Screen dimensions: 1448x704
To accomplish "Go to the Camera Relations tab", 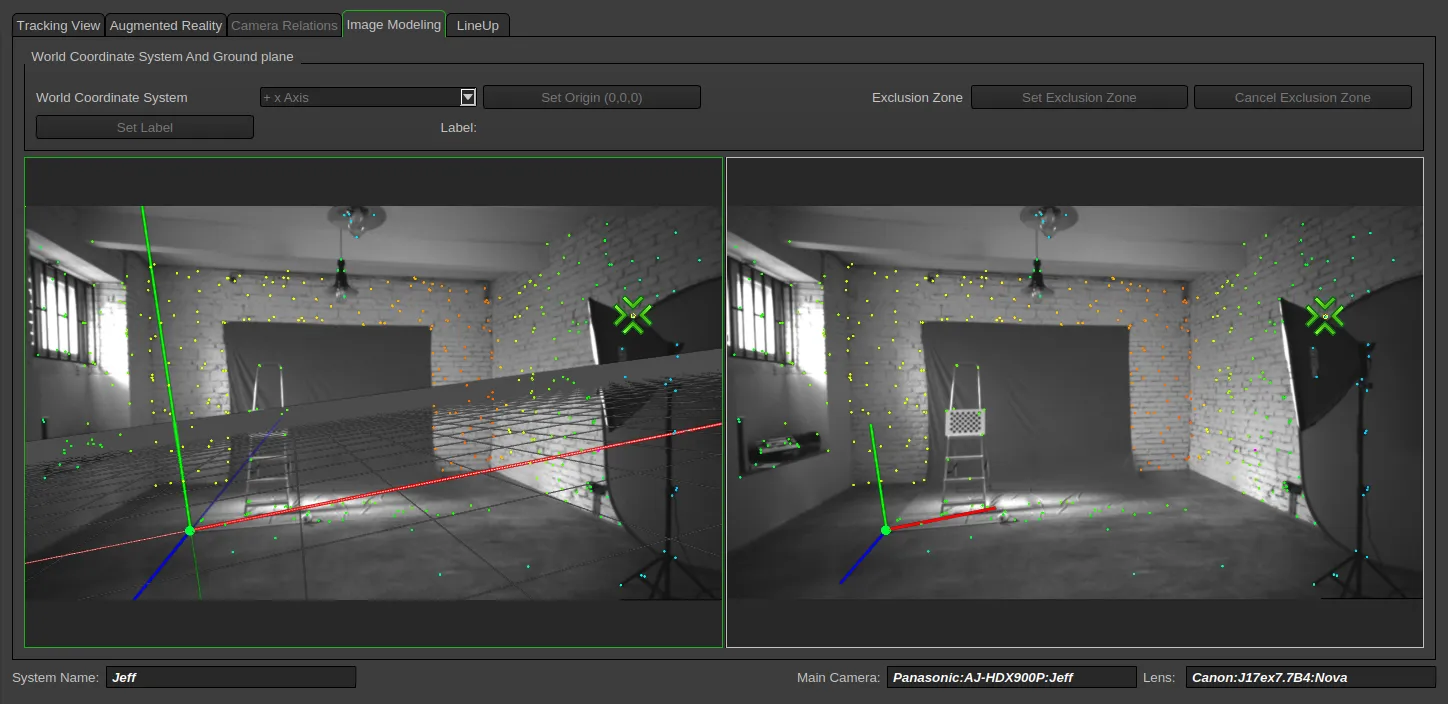I will pyautogui.click(x=284, y=25).
